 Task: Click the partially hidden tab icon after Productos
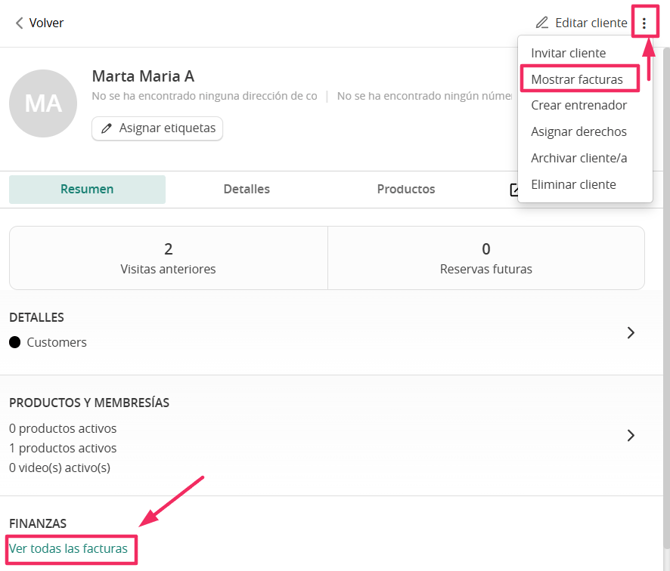click(514, 189)
